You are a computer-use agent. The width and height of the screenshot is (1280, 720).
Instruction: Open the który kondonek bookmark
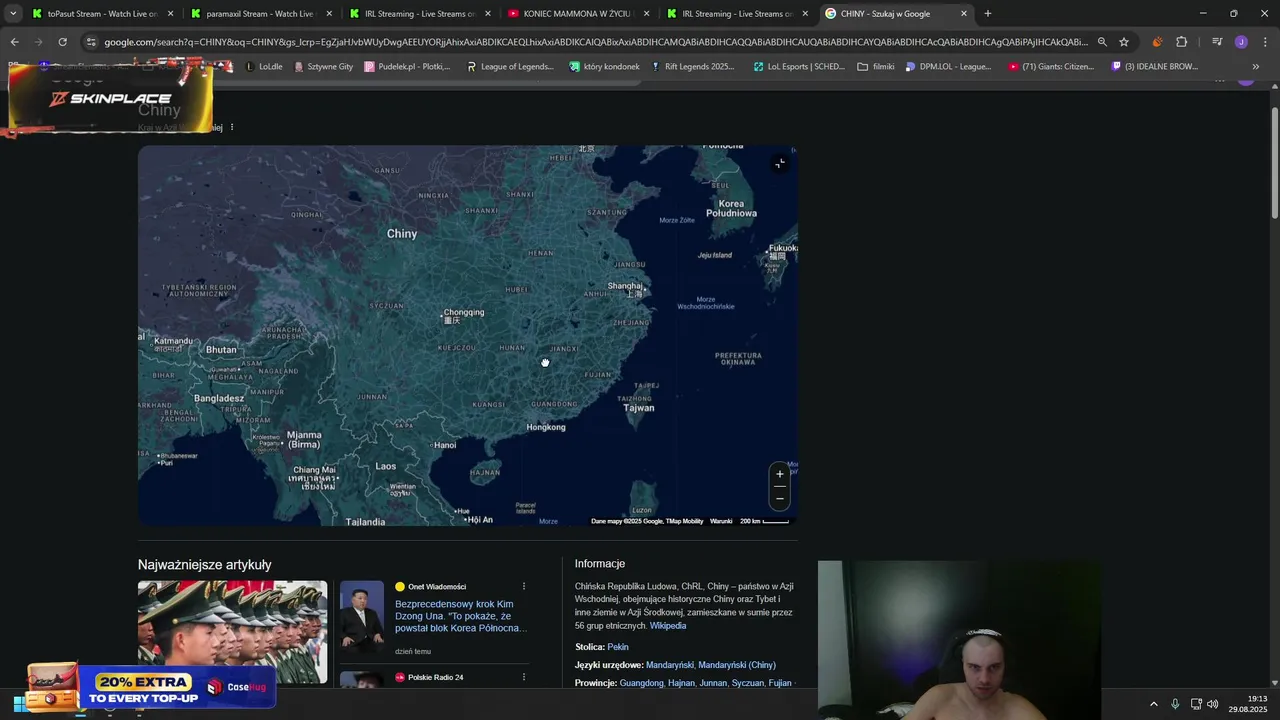(x=604, y=67)
